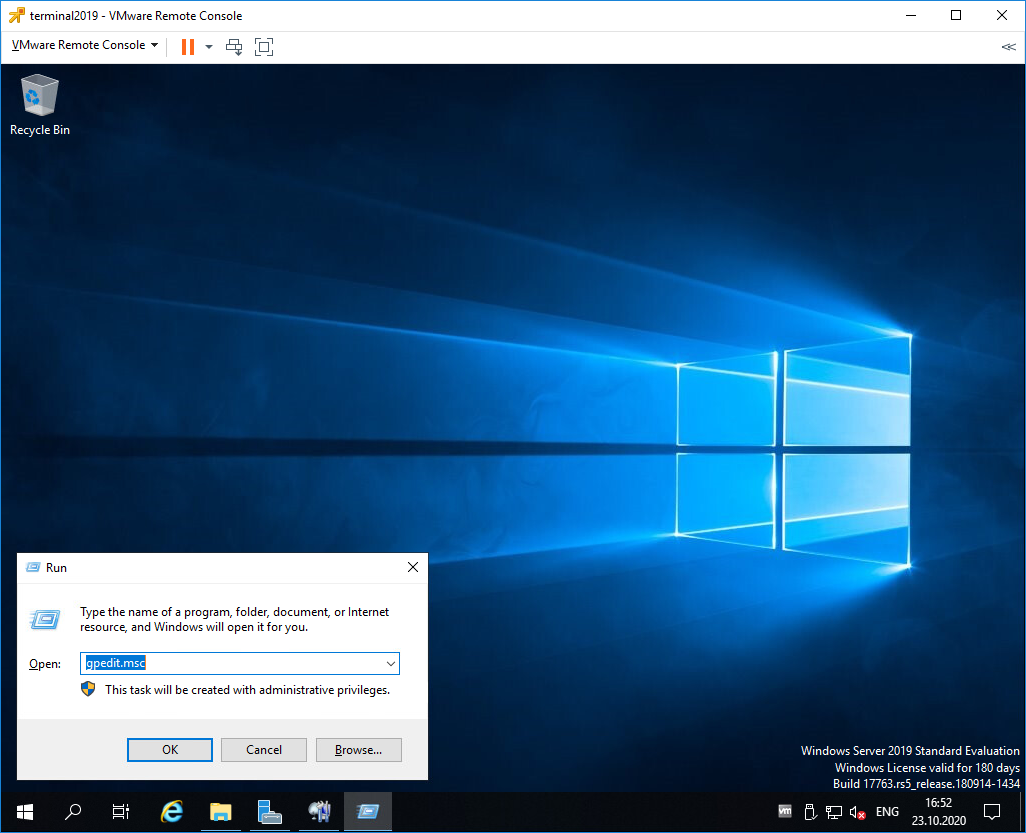Pause the virtual machine
1026x833 pixels.
click(x=188, y=46)
